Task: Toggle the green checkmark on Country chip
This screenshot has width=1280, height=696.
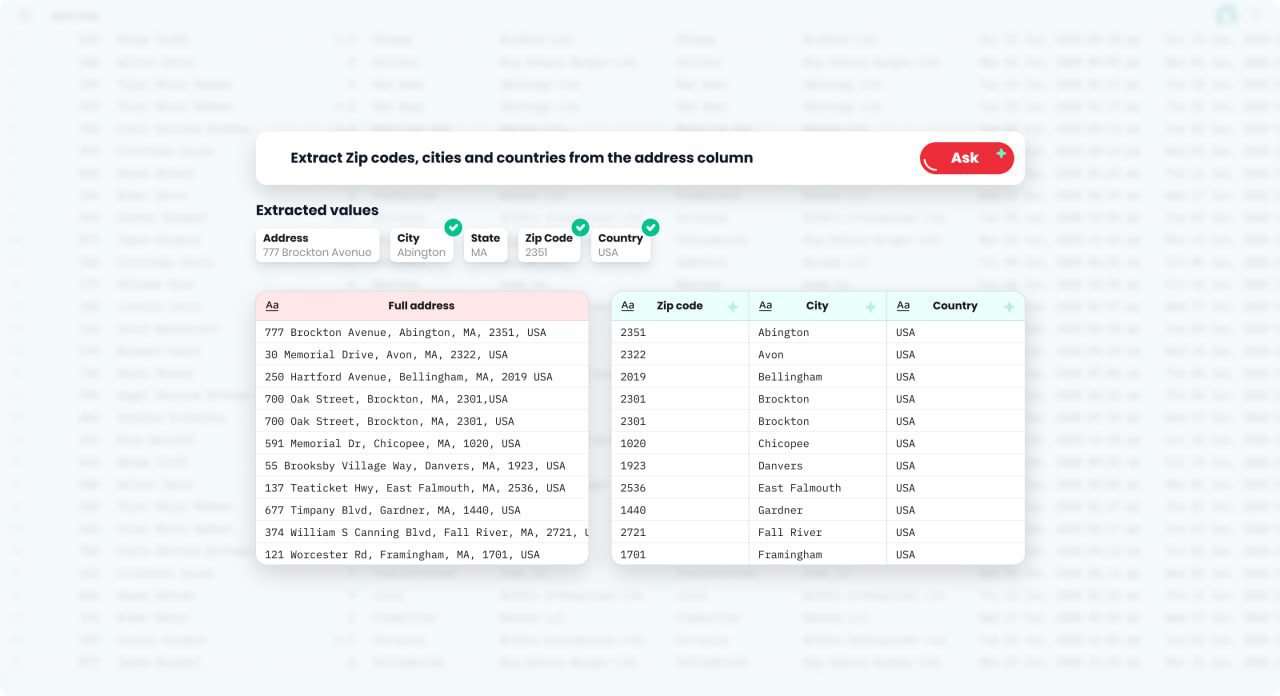Action: [x=650, y=227]
